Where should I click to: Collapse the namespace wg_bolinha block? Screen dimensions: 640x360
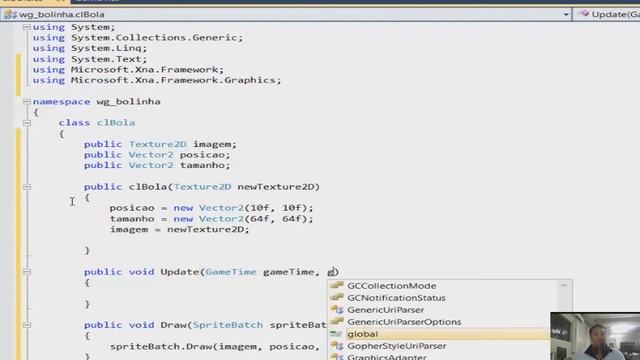pos(27,101)
